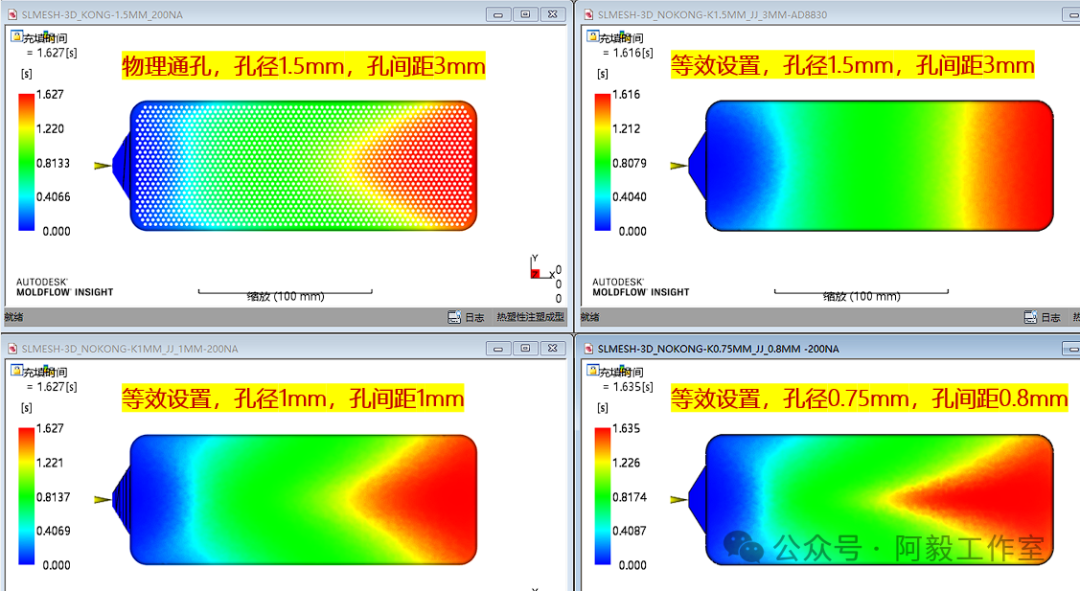Click the legend value 0.4069
Viewport: 1080px width, 591px height.
pyautogui.click(x=53, y=531)
